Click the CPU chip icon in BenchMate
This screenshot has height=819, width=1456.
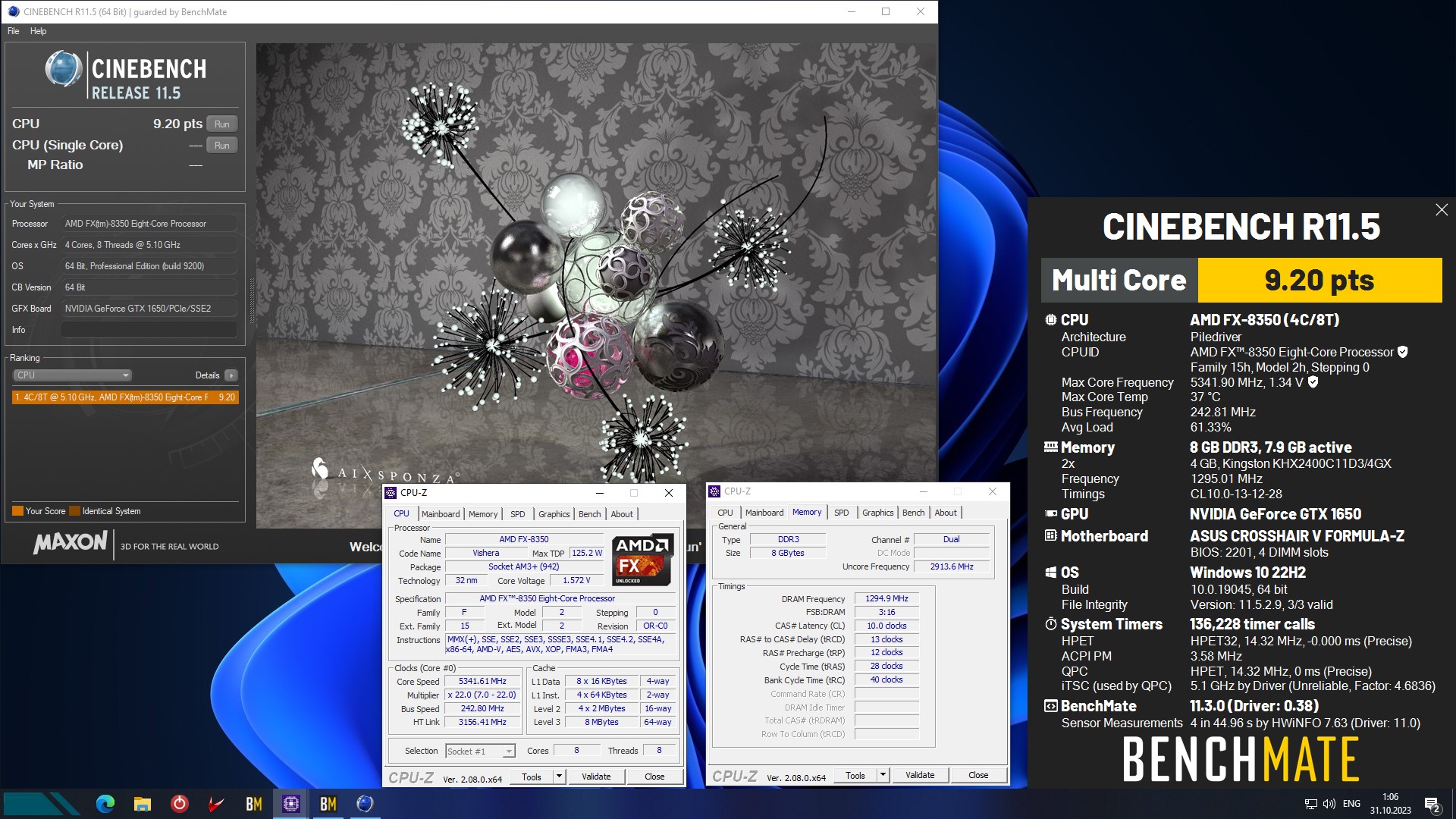pos(1050,320)
